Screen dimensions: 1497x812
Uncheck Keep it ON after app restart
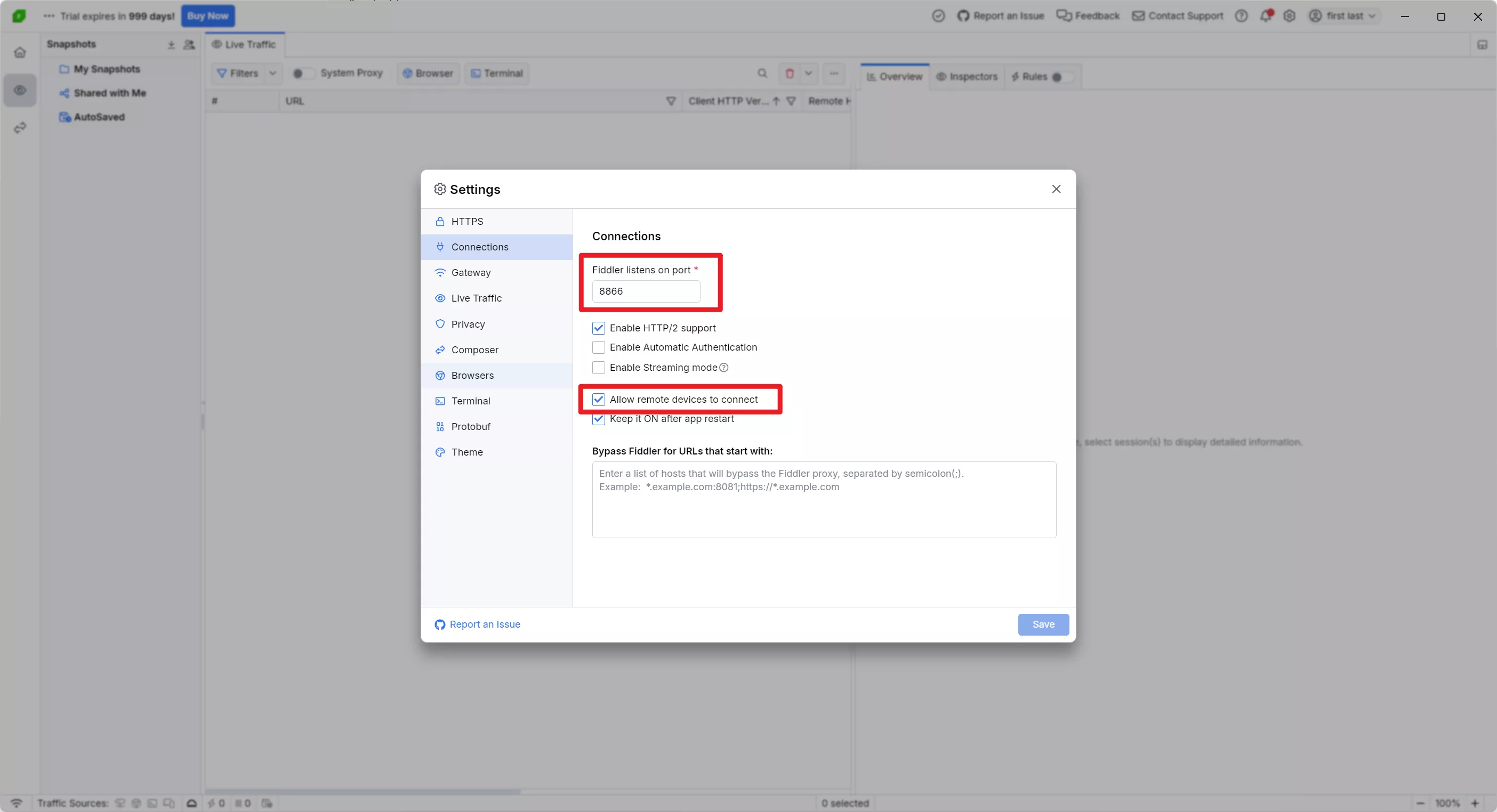click(x=598, y=419)
